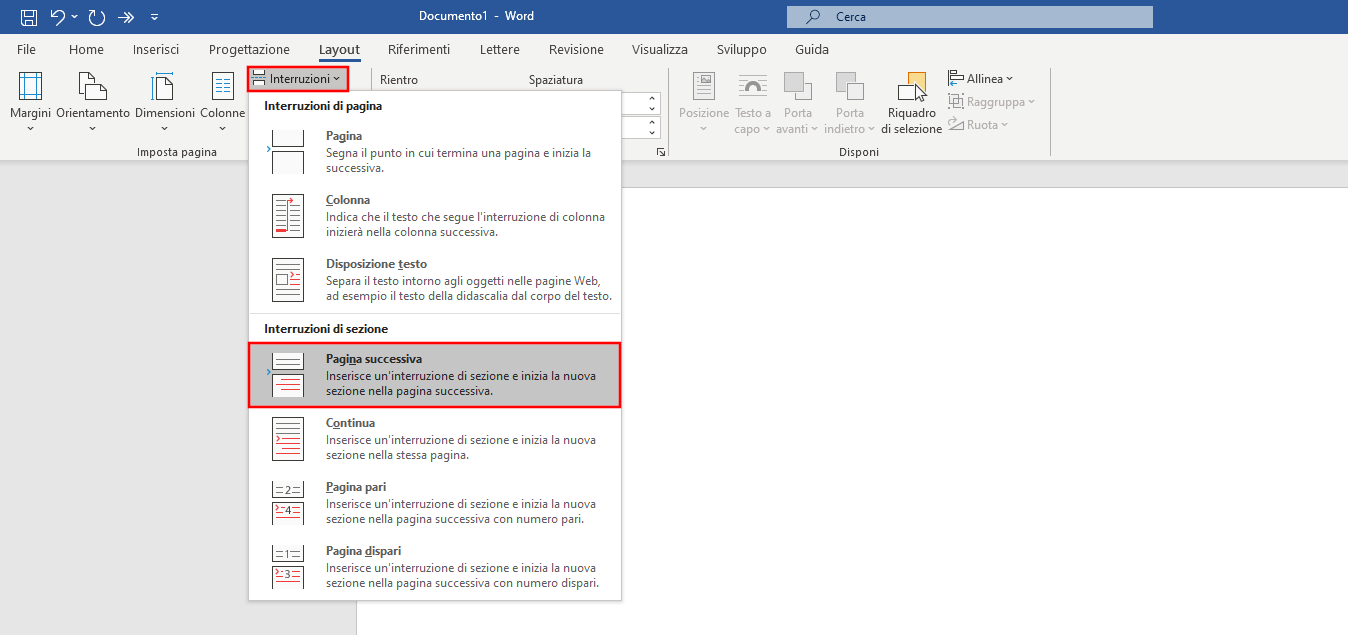The image size is (1348, 635).
Task: Open the Margini page margins tool
Action: 30,102
